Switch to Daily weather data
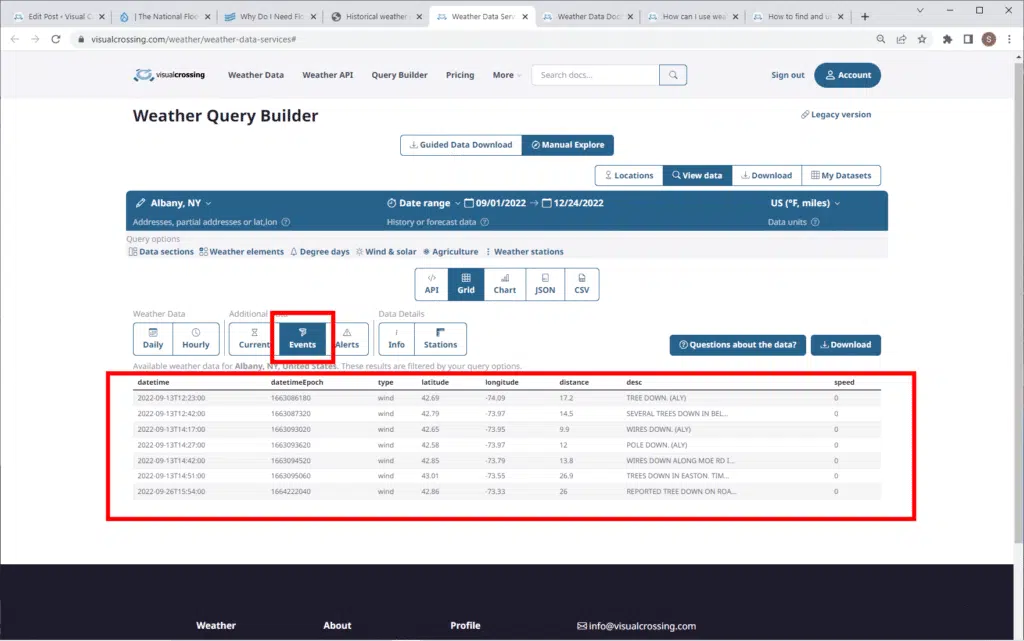 click(153, 339)
